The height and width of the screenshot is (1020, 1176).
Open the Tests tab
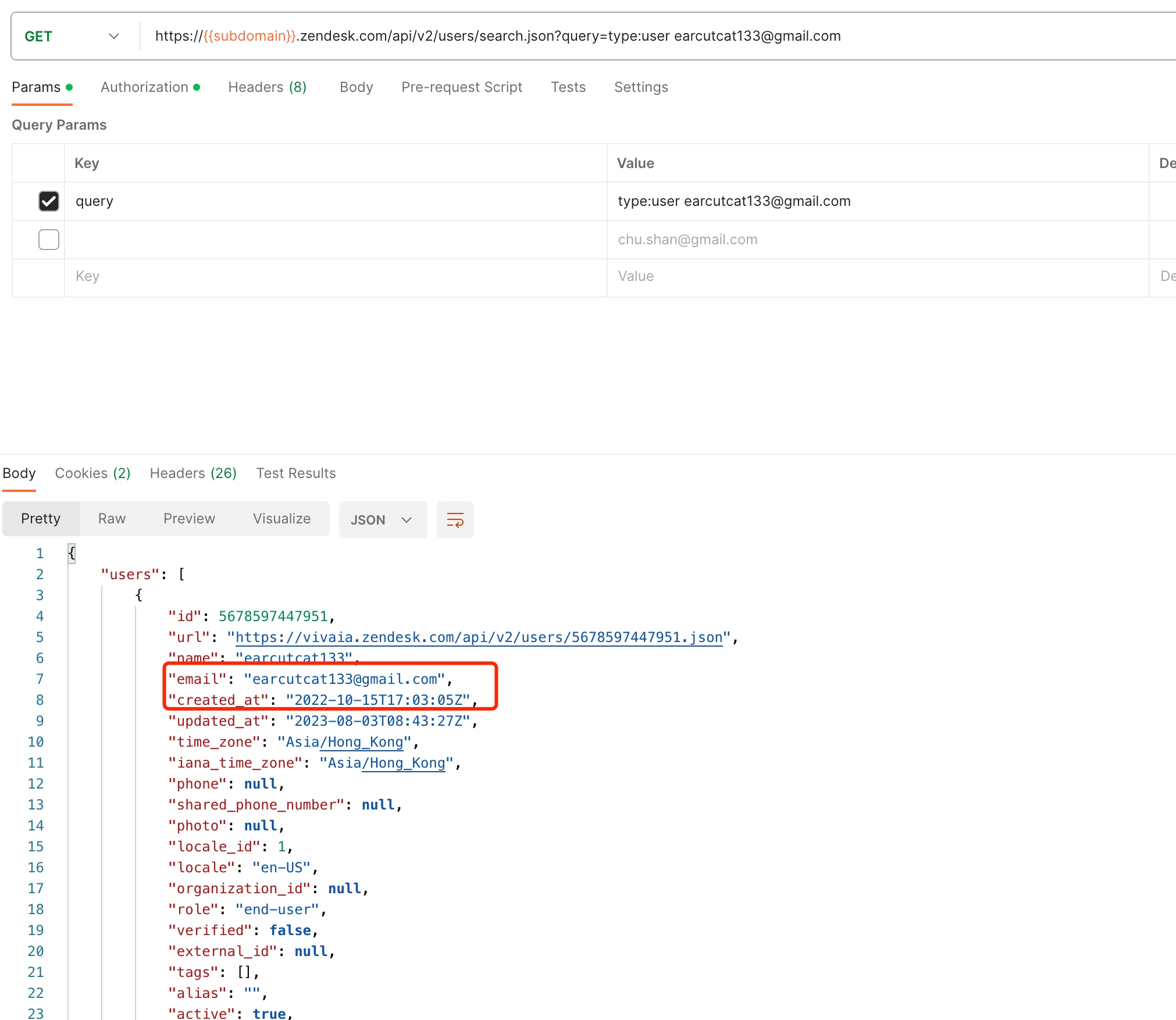click(x=568, y=87)
